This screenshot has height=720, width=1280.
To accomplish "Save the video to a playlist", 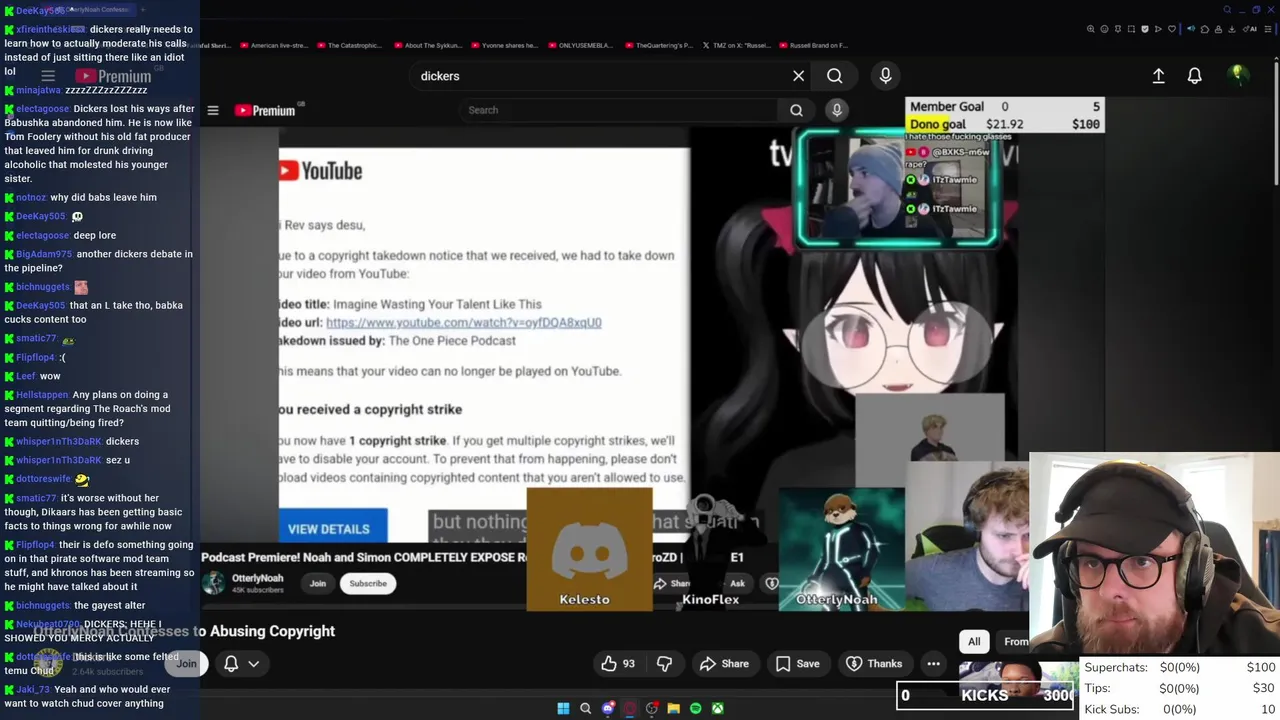I will (797, 663).
